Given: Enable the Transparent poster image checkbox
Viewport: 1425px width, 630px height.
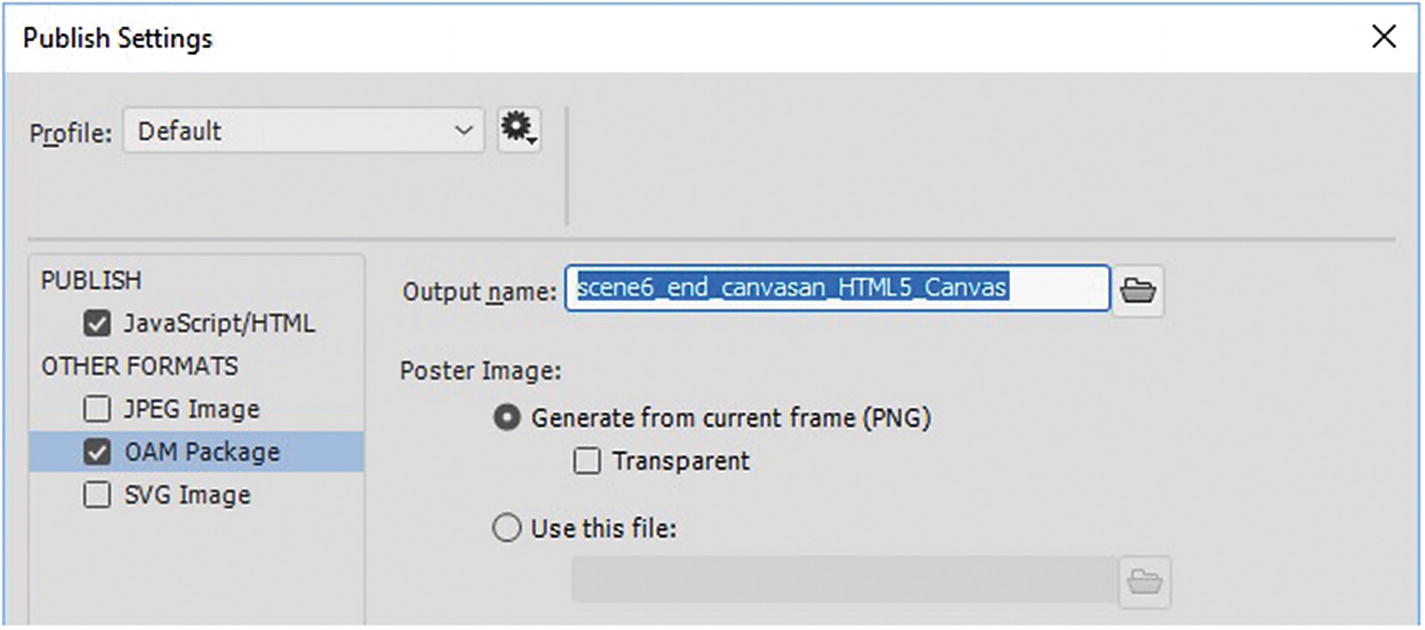Looking at the screenshot, I should 587,461.
